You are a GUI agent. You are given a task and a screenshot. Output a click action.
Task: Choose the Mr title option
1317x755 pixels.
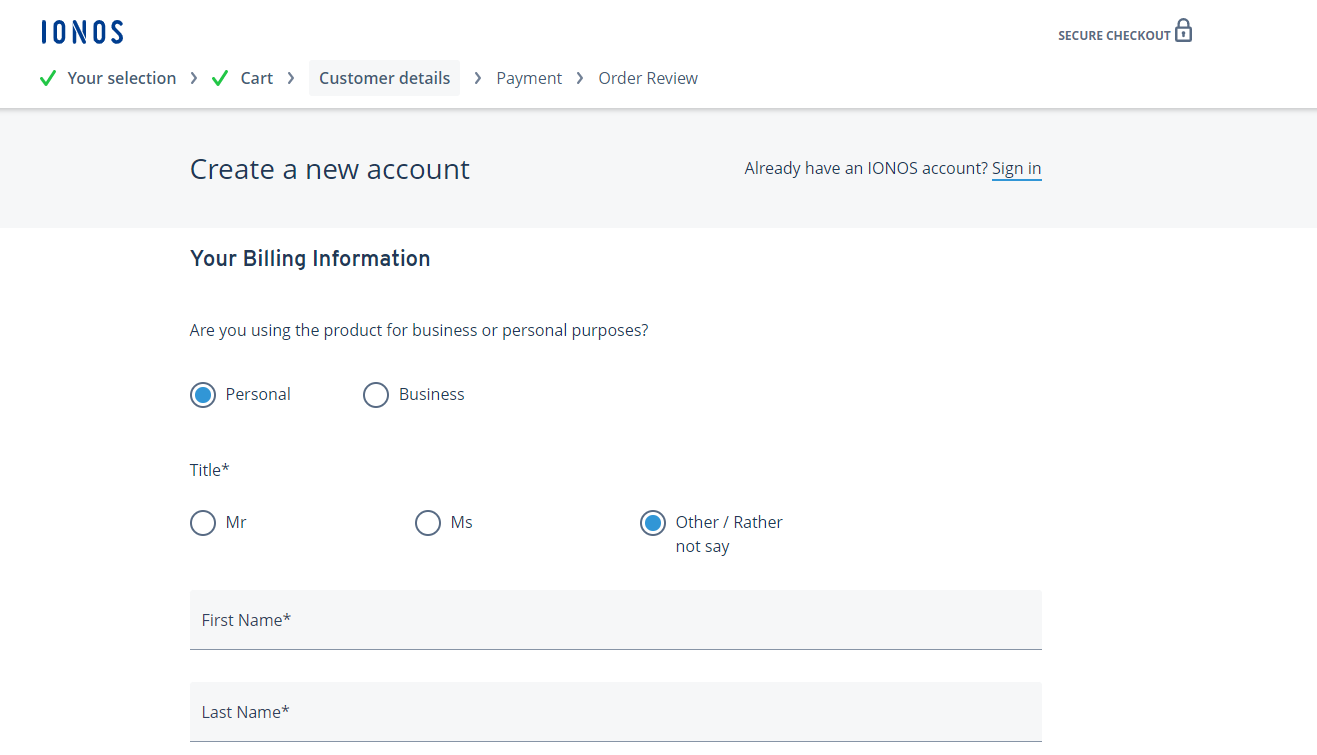203,523
